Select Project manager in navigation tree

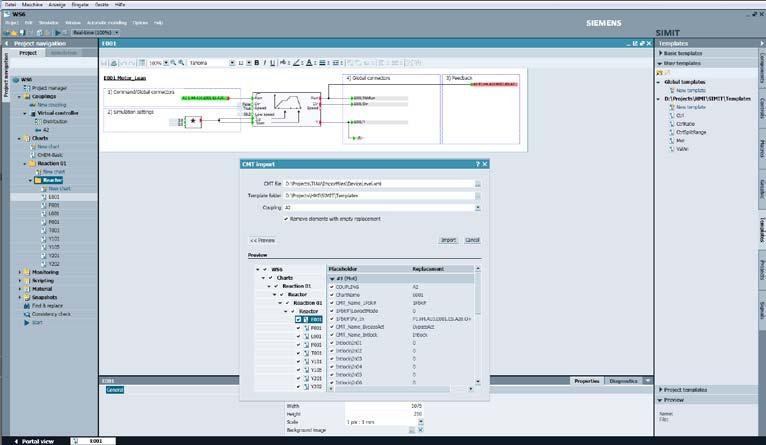(x=49, y=88)
